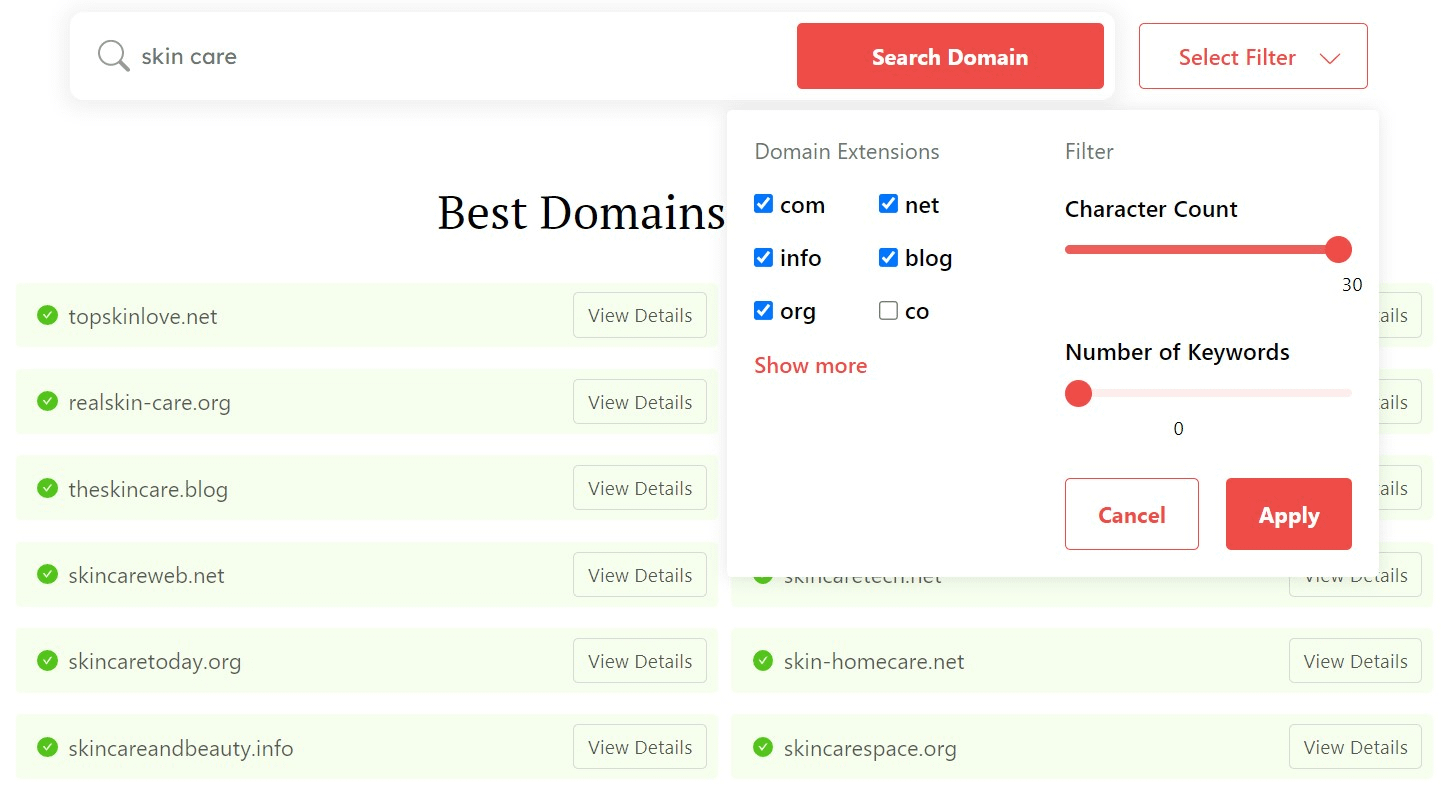Click green check icon beside skin-homecare.net

coord(763,661)
